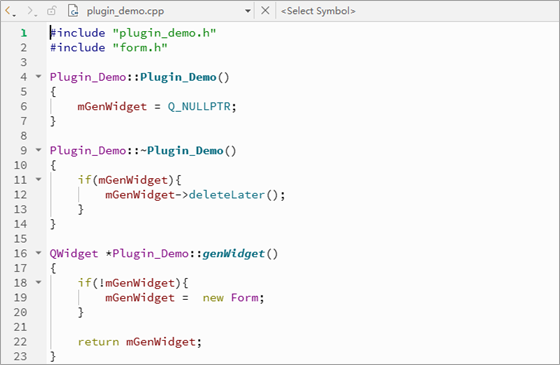Toggle the file lock icon
This screenshot has height=365, width=560.
[x=51, y=11]
